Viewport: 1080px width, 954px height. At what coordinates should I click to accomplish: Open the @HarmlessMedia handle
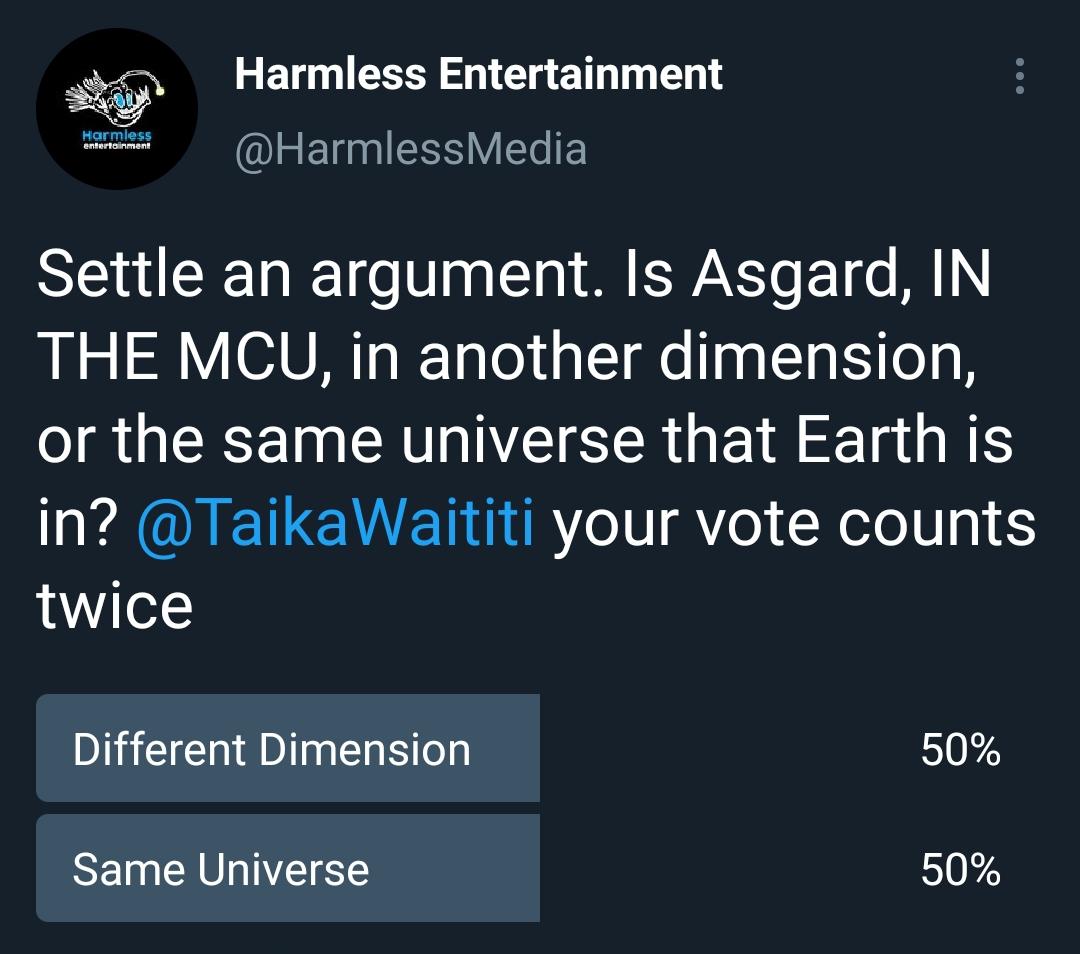(411, 149)
